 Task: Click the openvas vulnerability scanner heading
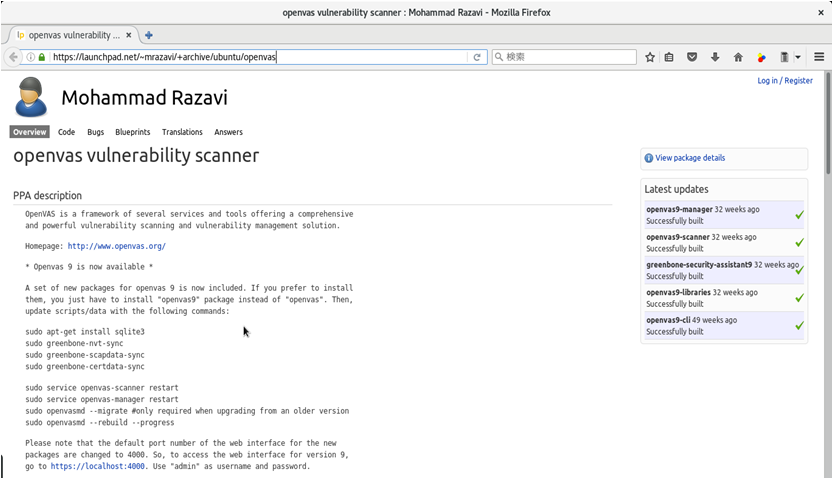coord(136,156)
